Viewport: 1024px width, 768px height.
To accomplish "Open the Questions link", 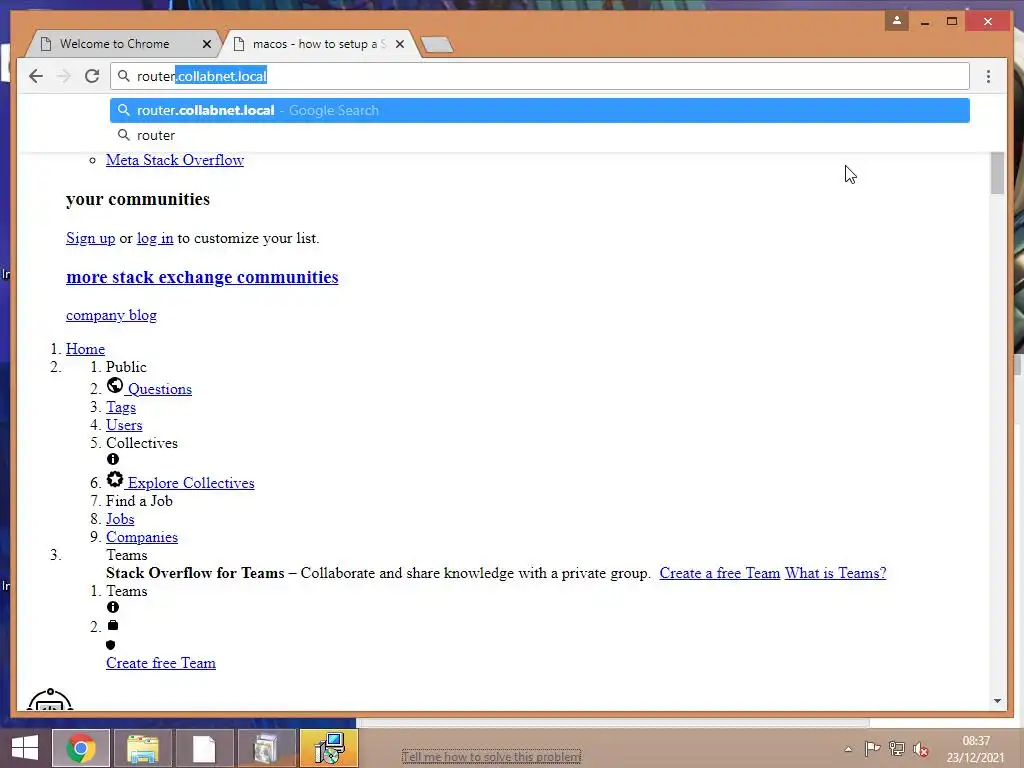I will [x=159, y=389].
